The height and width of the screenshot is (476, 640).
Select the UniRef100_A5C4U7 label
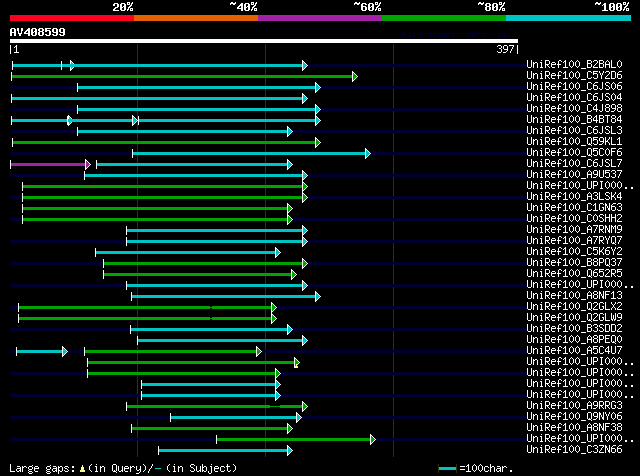pos(574,351)
